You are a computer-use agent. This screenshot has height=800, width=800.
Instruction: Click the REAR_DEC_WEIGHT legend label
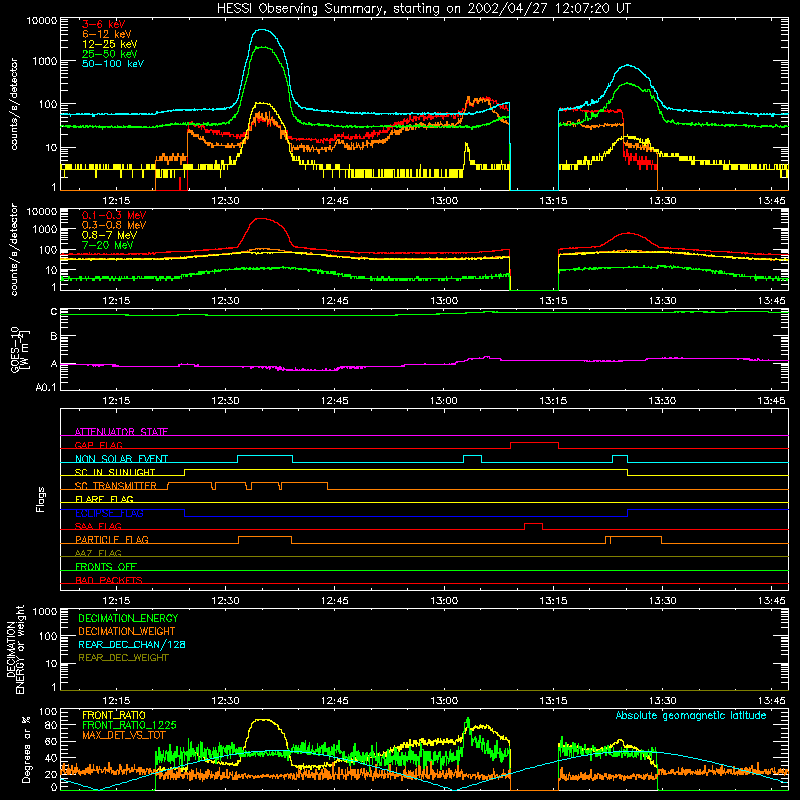click(123, 658)
